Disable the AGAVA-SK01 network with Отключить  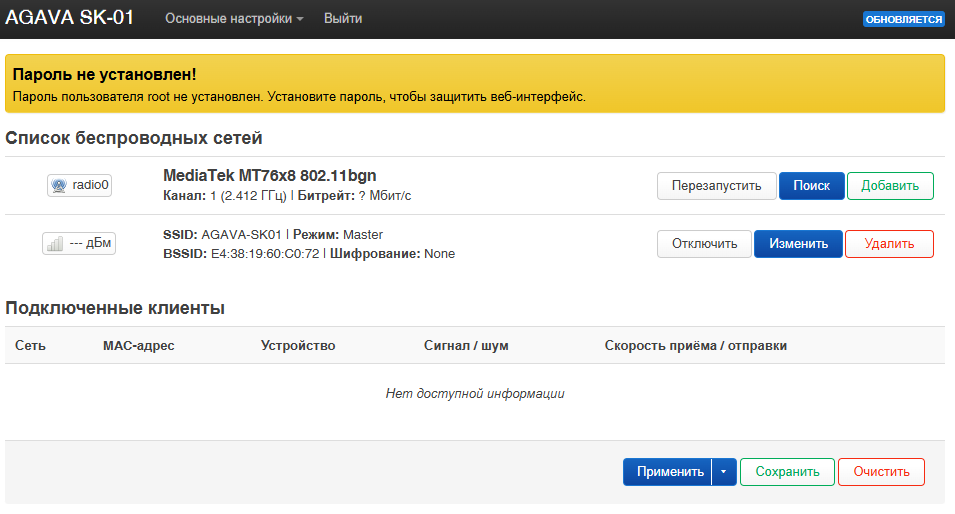coord(704,244)
